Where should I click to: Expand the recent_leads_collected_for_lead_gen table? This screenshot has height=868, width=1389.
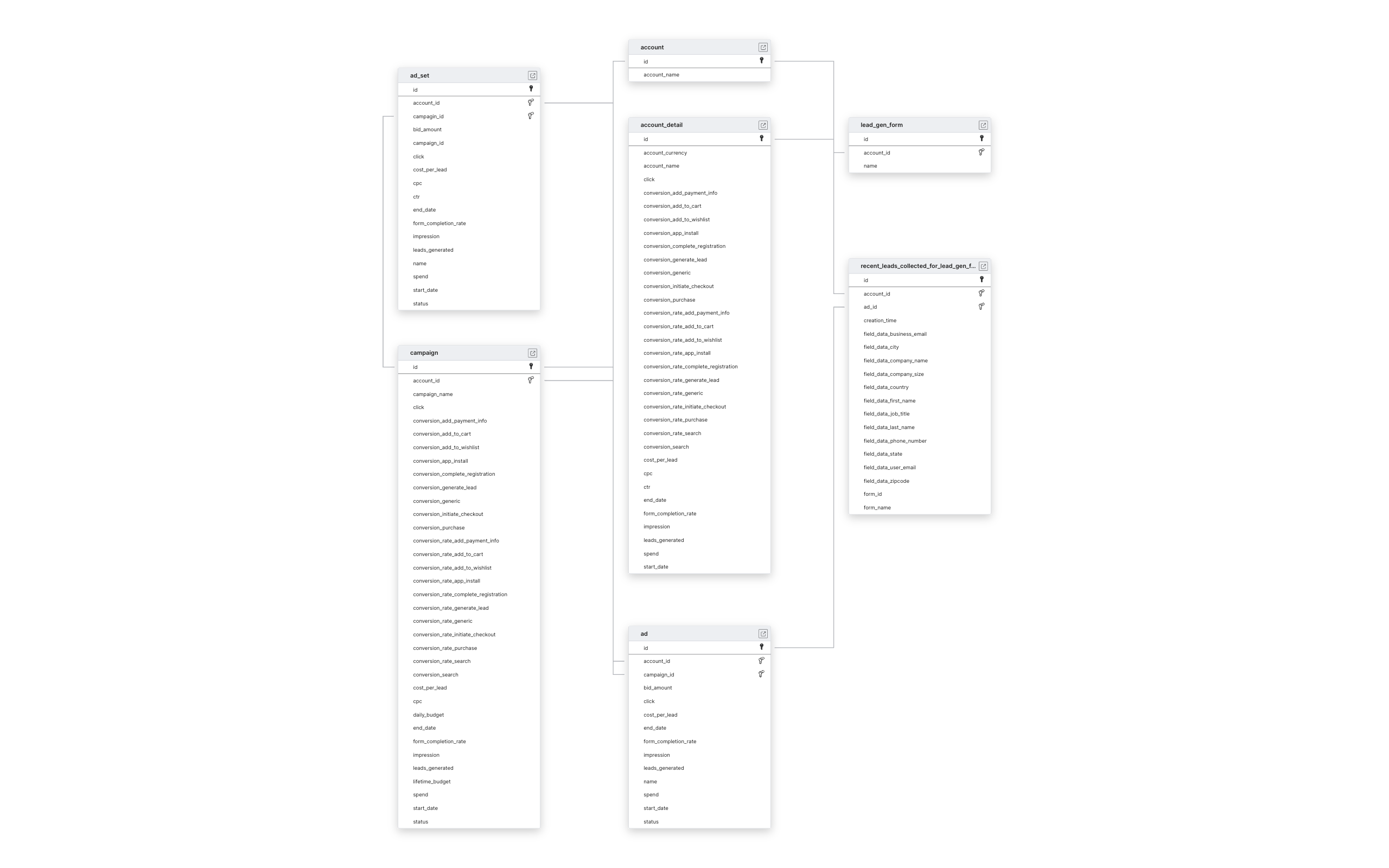tap(982, 265)
